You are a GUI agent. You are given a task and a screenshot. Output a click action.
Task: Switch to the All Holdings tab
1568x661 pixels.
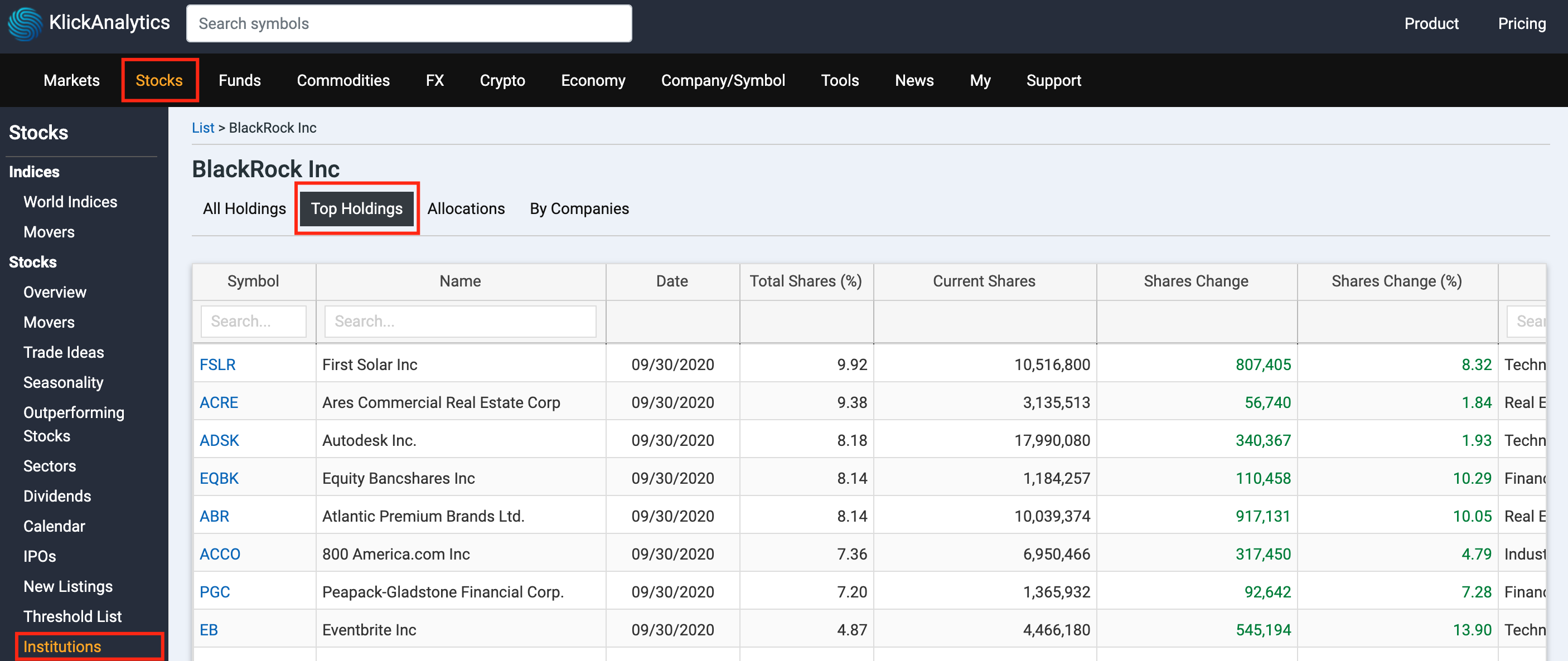[x=244, y=209]
